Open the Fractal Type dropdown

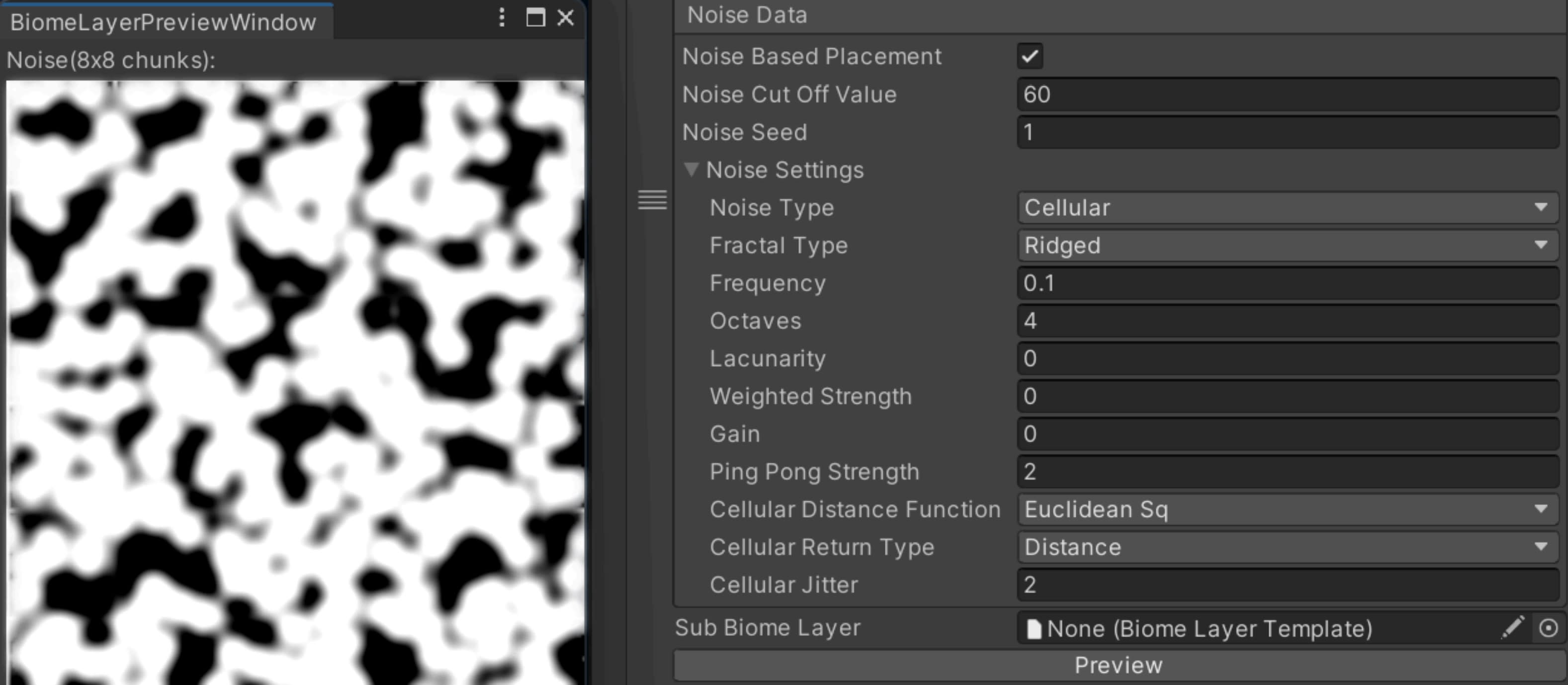coord(1287,246)
